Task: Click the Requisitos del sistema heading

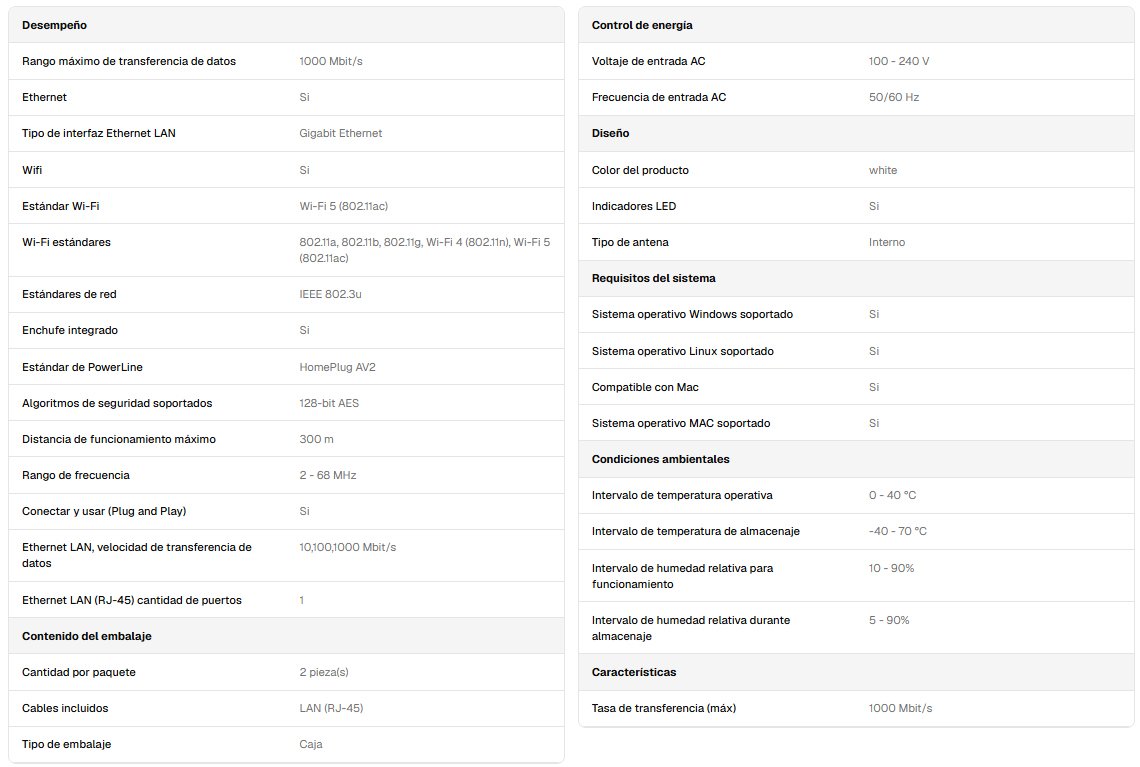Action: click(x=654, y=278)
